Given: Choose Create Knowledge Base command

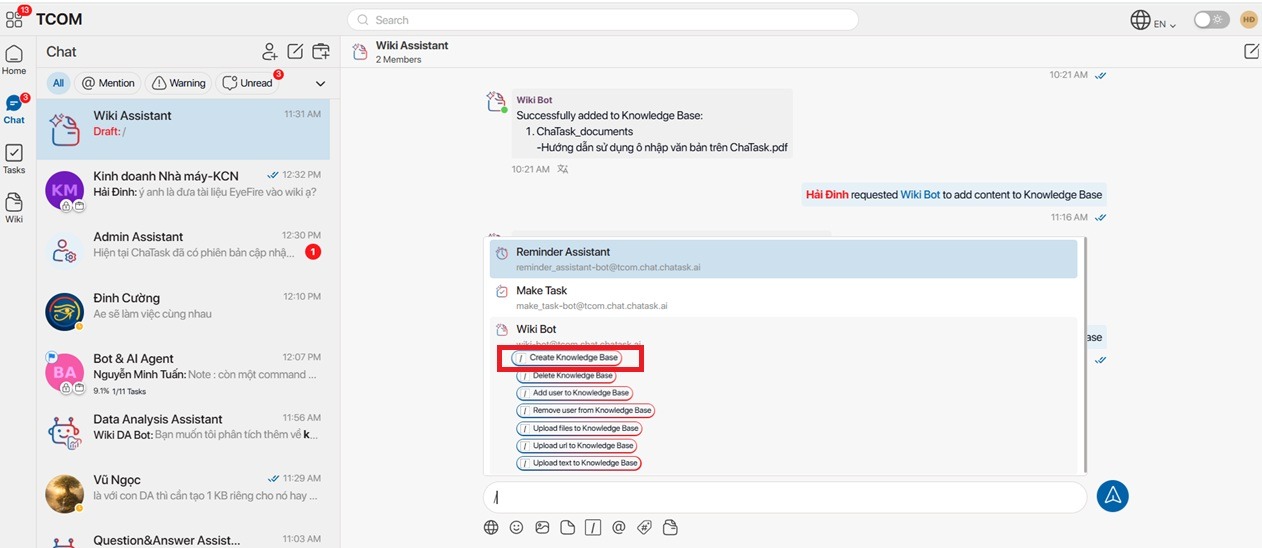Looking at the screenshot, I should [568, 357].
